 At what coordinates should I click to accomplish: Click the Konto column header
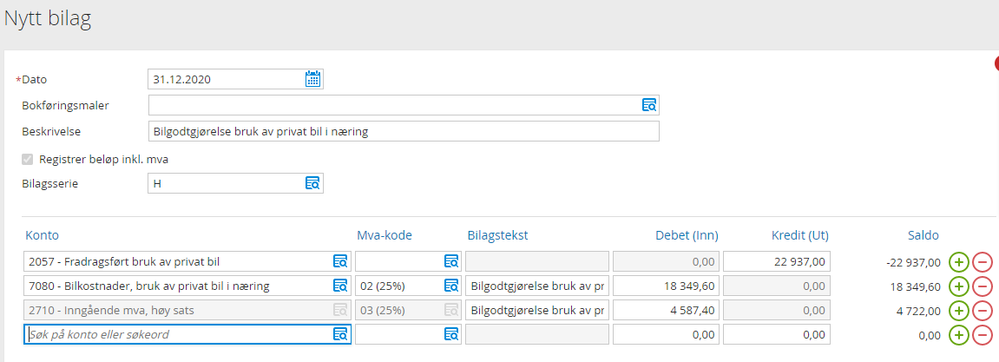(42, 235)
